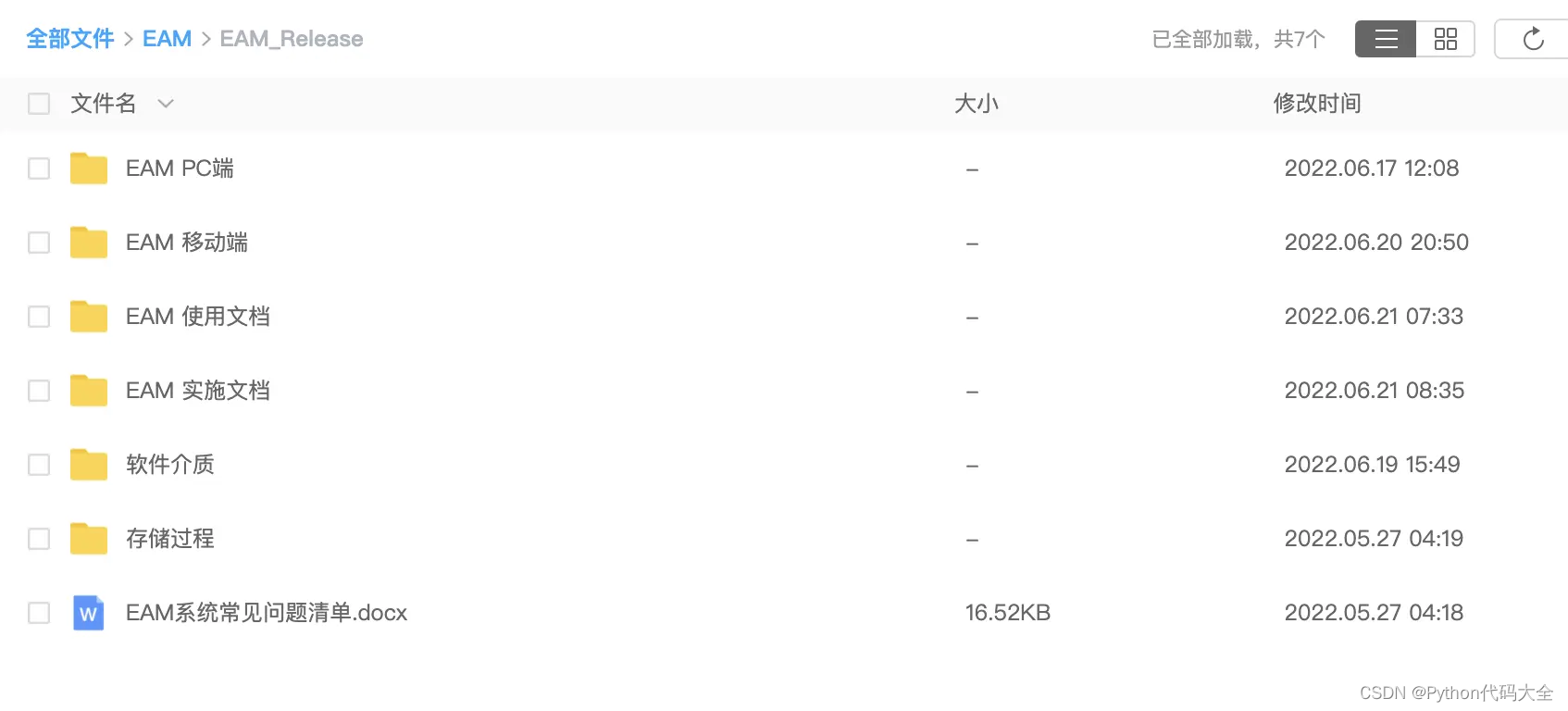Click the refresh icon button
The height and width of the screenshot is (711, 1568).
point(1533,39)
